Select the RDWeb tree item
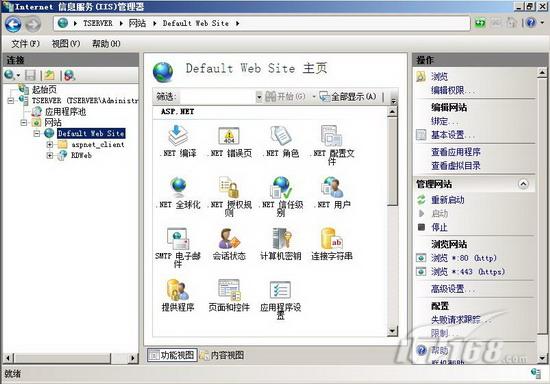The height and width of the screenshot is (384, 550). pos(81,155)
